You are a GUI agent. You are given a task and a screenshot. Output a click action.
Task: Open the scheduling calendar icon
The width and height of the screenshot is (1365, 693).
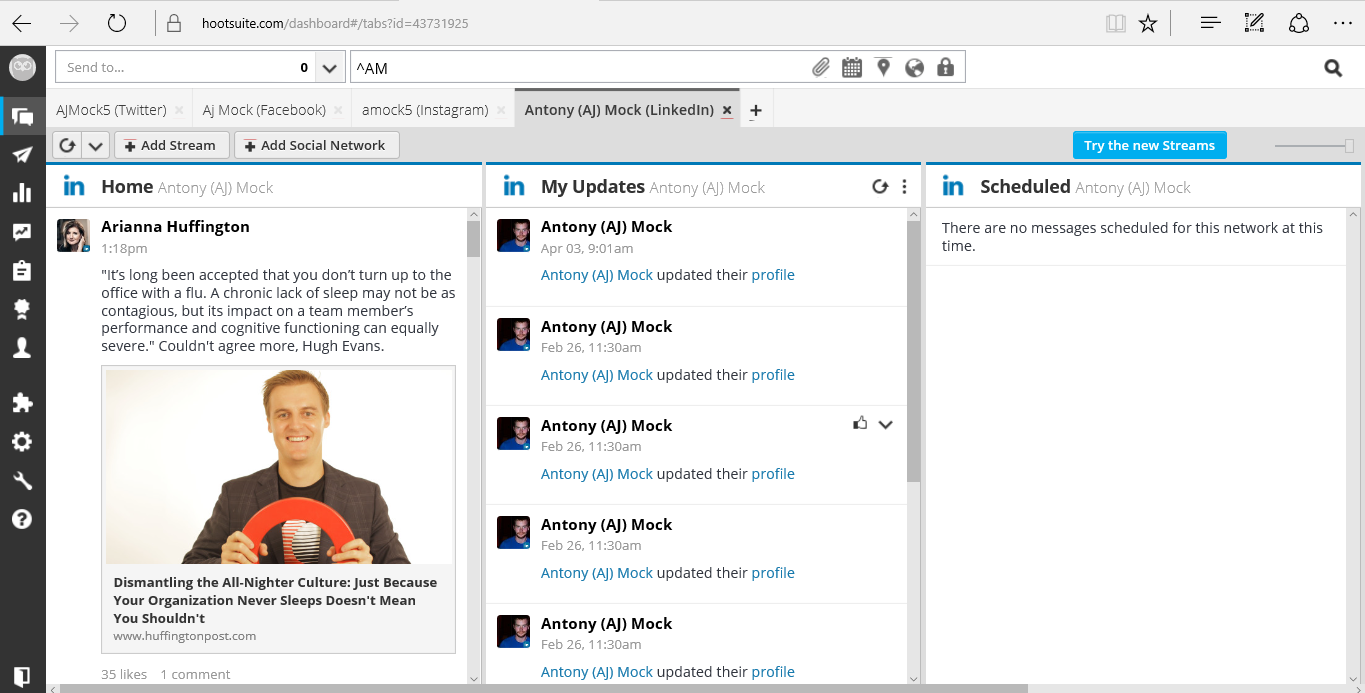pyautogui.click(x=851, y=68)
